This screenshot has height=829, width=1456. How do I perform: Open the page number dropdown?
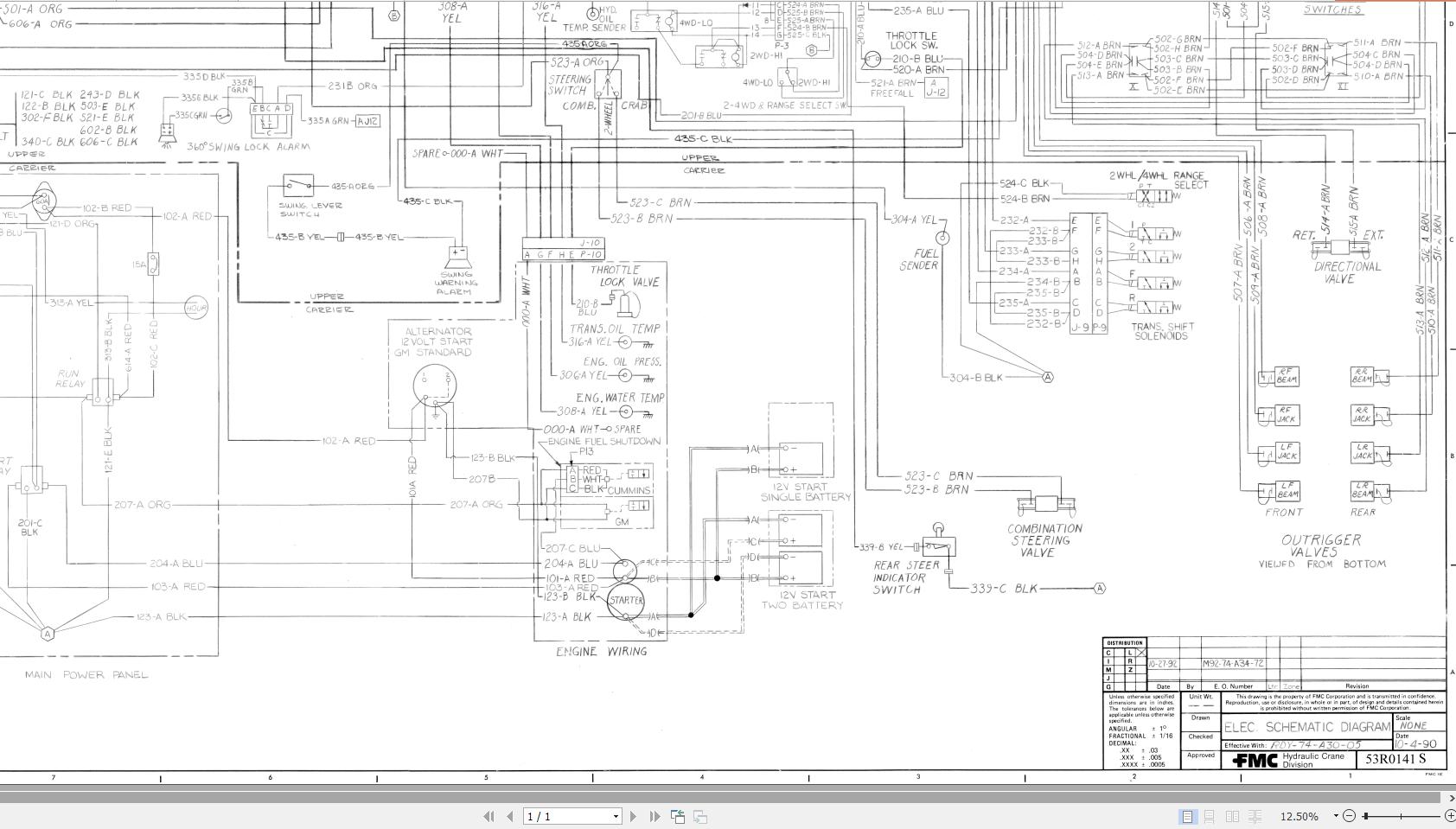pos(616,816)
